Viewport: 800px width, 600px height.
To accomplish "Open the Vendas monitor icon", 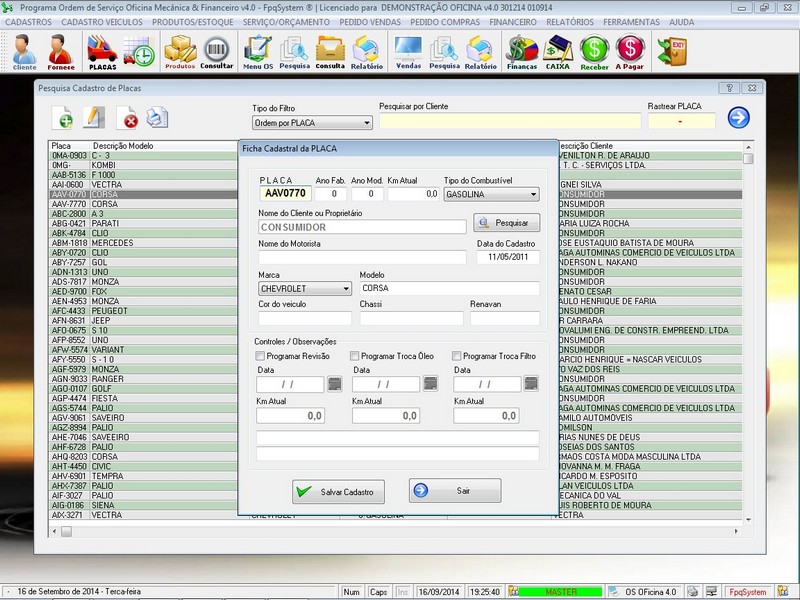I will pyautogui.click(x=408, y=52).
